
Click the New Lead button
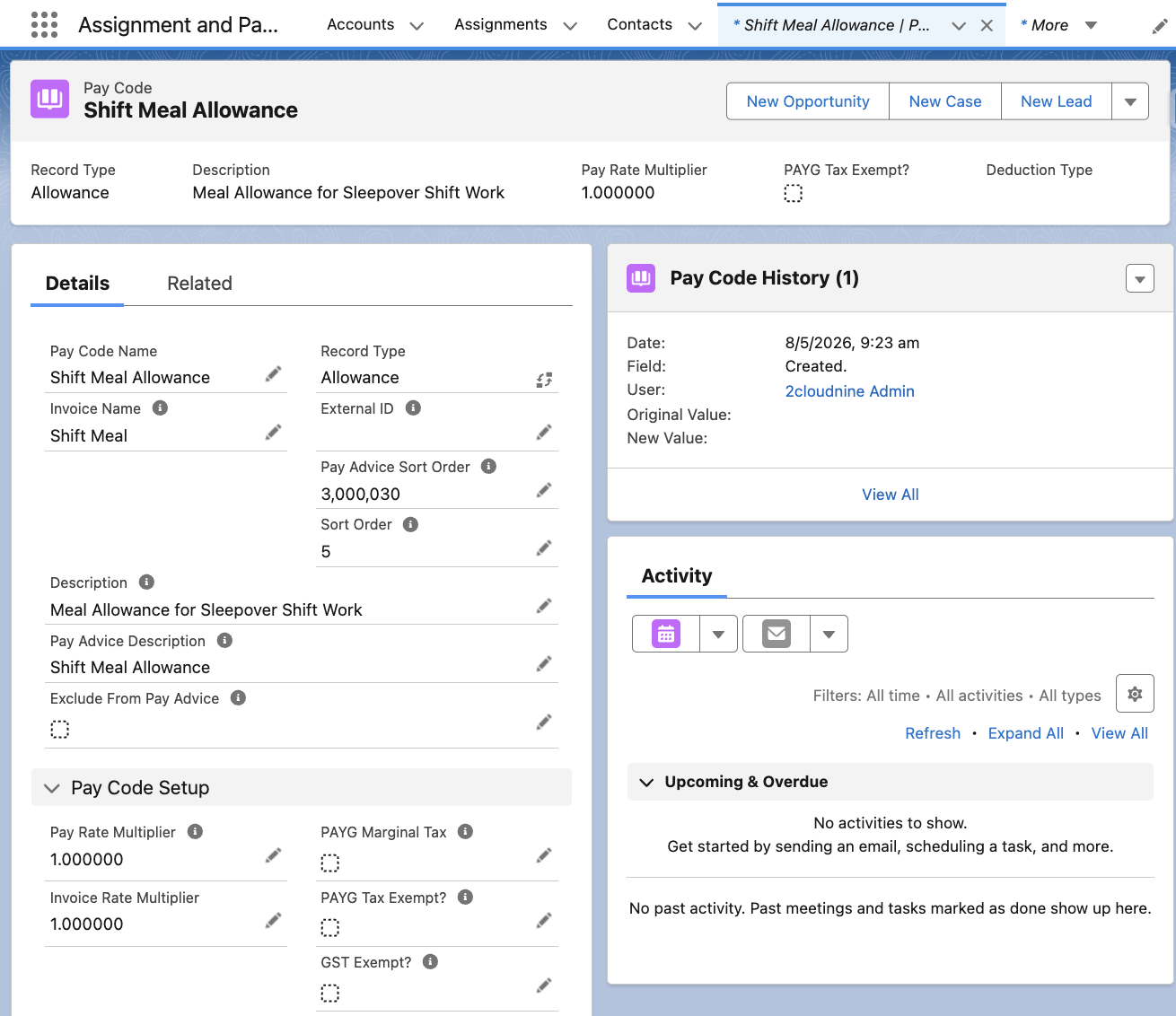point(1057,101)
